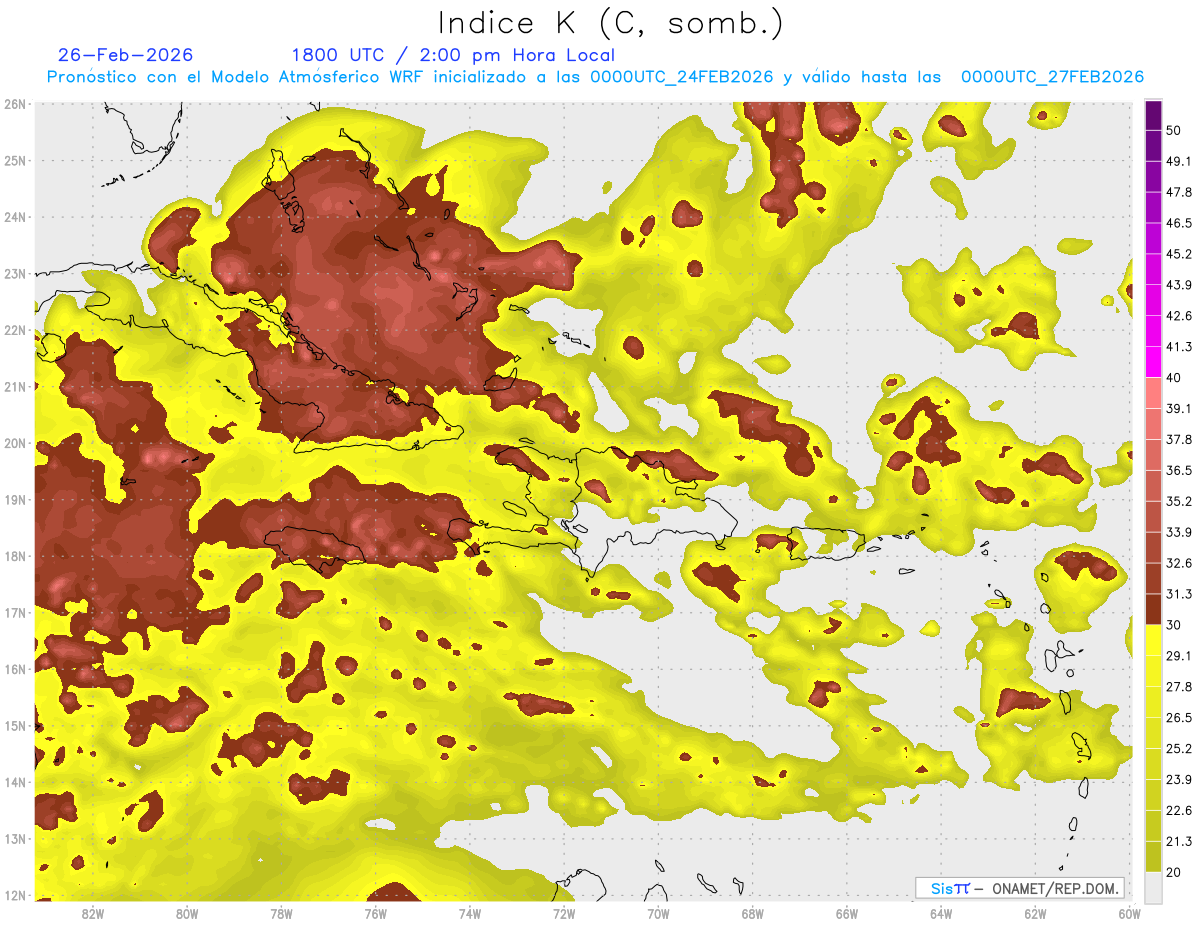The image size is (1200, 927).
Task: Select the colorbar value 32.6
Action: click(x=1179, y=563)
